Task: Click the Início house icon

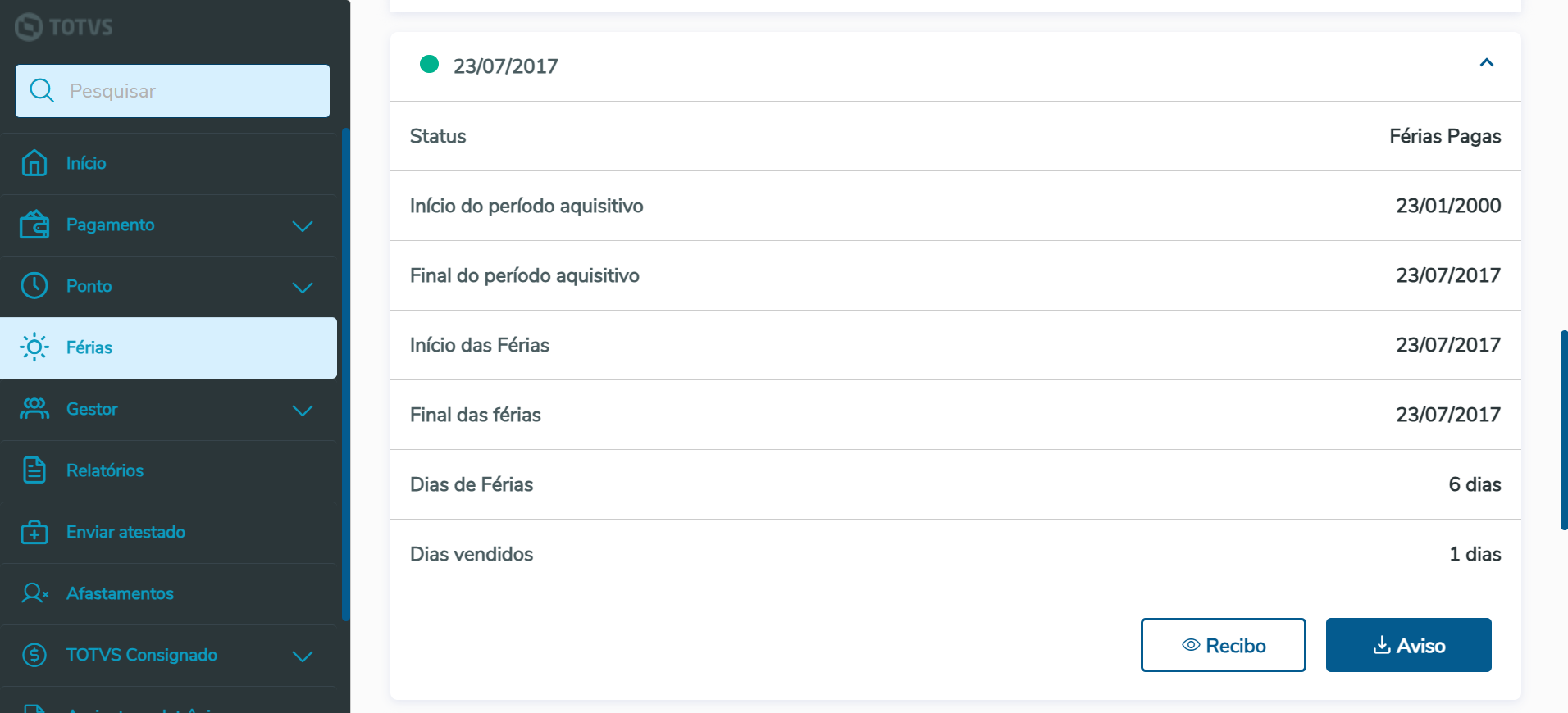Action: click(34, 163)
